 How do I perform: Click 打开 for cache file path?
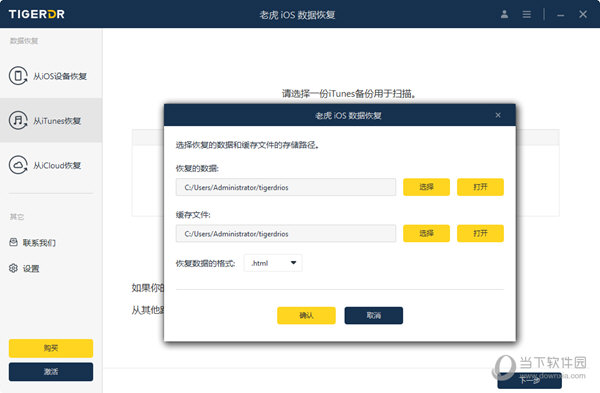(x=480, y=233)
